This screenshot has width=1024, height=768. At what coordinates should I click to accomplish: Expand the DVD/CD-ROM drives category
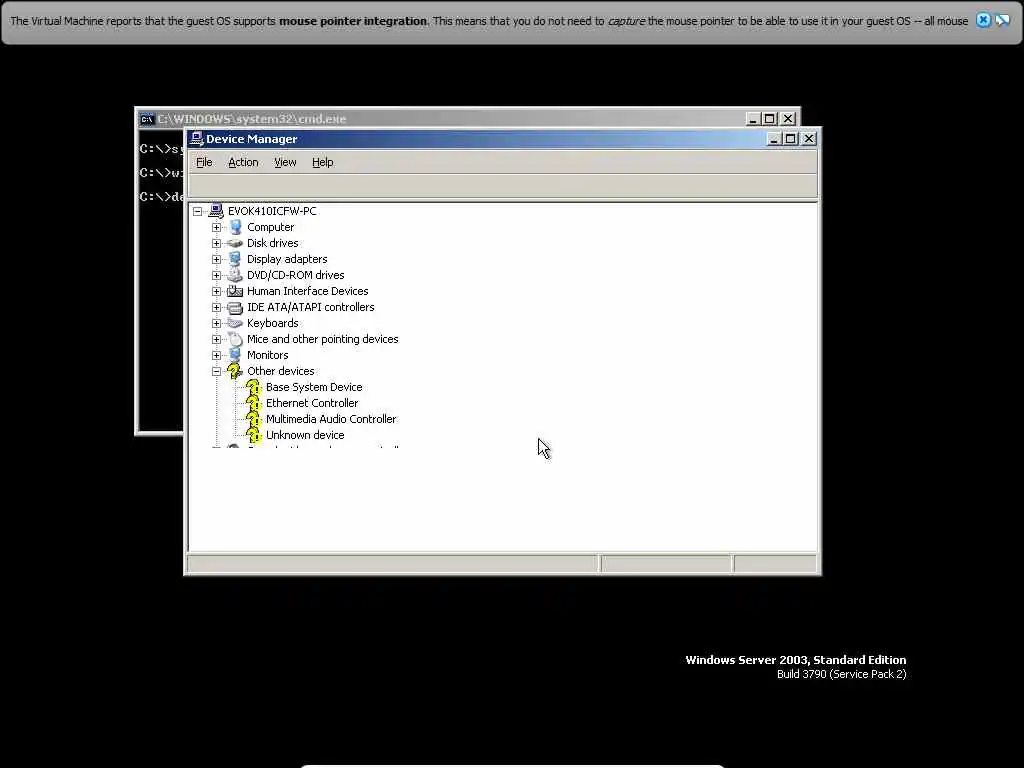216,275
